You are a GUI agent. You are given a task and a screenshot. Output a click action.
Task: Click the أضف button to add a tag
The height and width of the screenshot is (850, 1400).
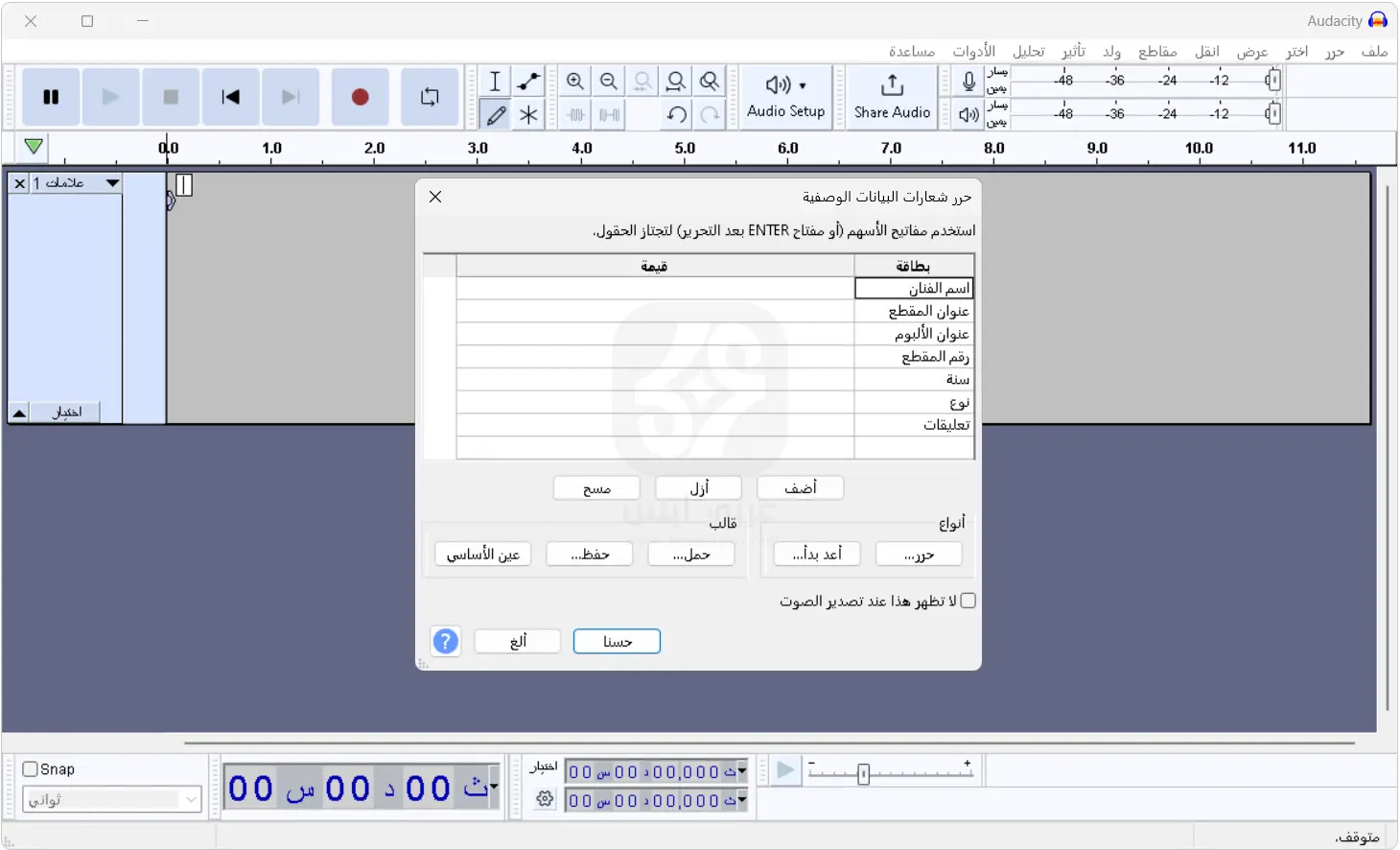click(800, 487)
